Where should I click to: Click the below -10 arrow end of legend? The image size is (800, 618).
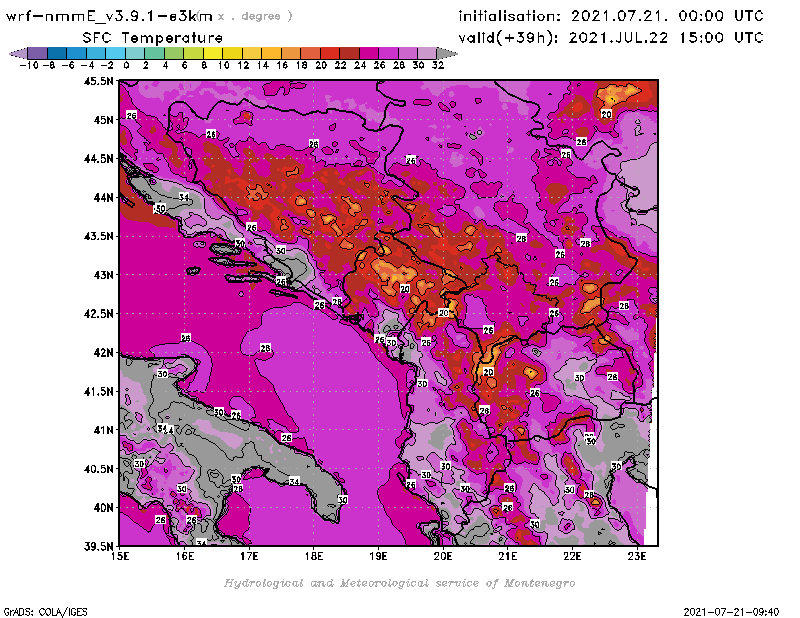18,54
